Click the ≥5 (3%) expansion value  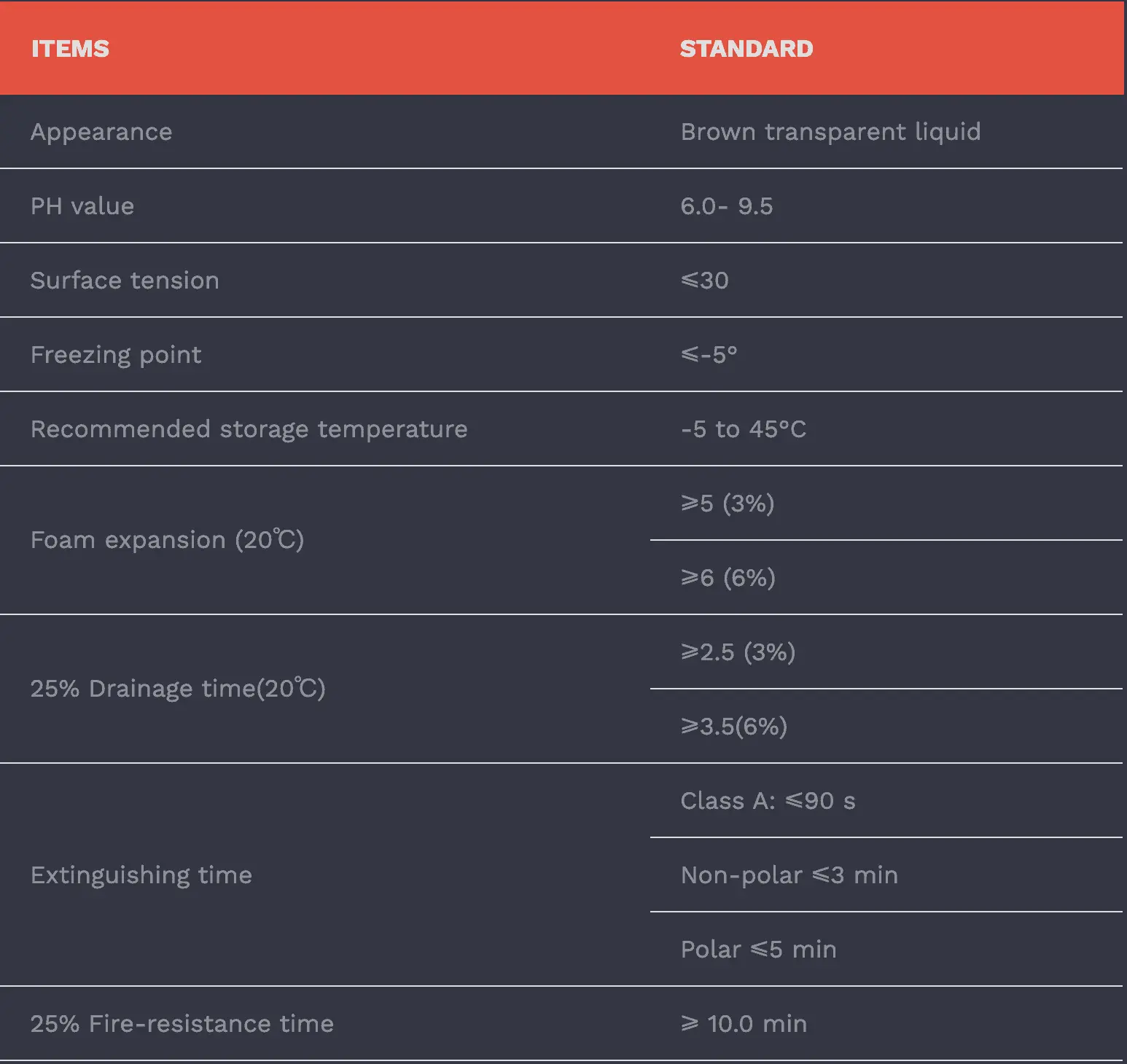tap(727, 504)
